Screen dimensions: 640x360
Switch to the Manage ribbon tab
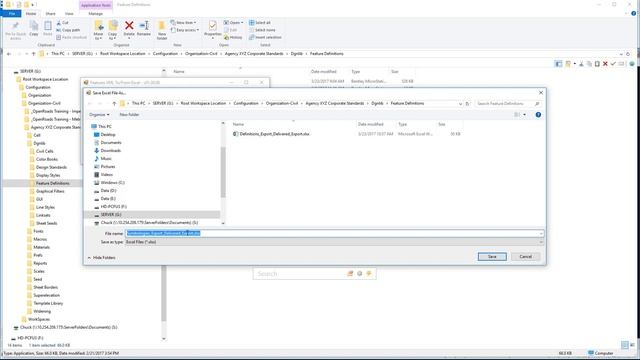pos(96,14)
